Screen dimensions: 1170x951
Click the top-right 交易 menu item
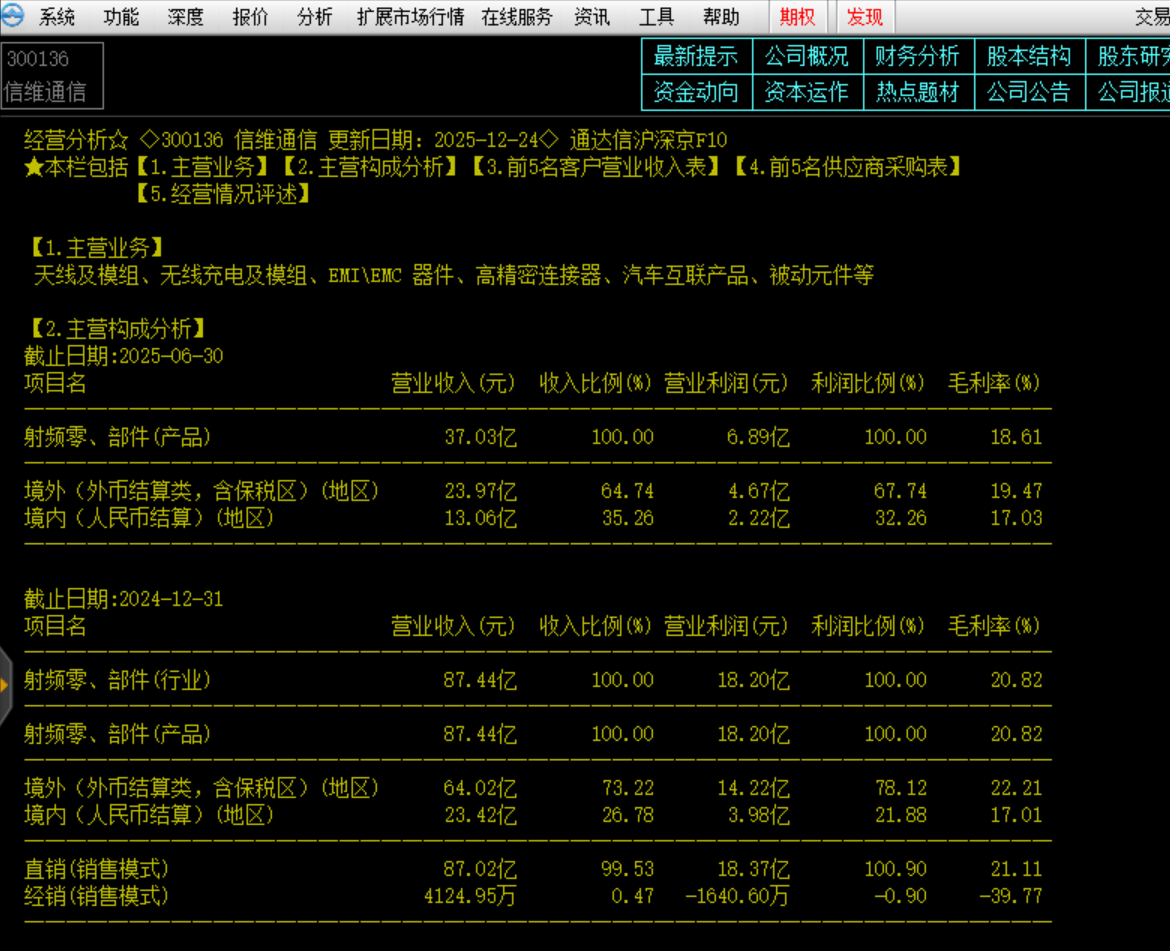(1152, 16)
